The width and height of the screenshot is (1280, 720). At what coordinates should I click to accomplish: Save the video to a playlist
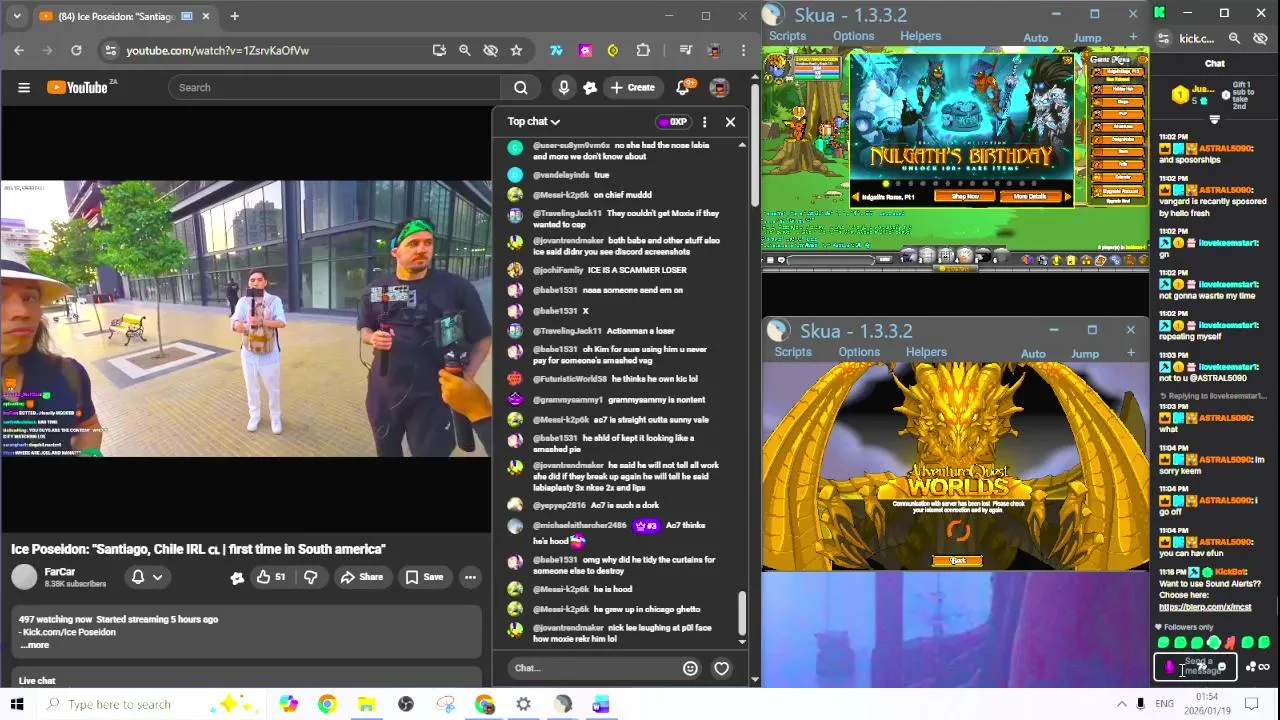pos(424,577)
